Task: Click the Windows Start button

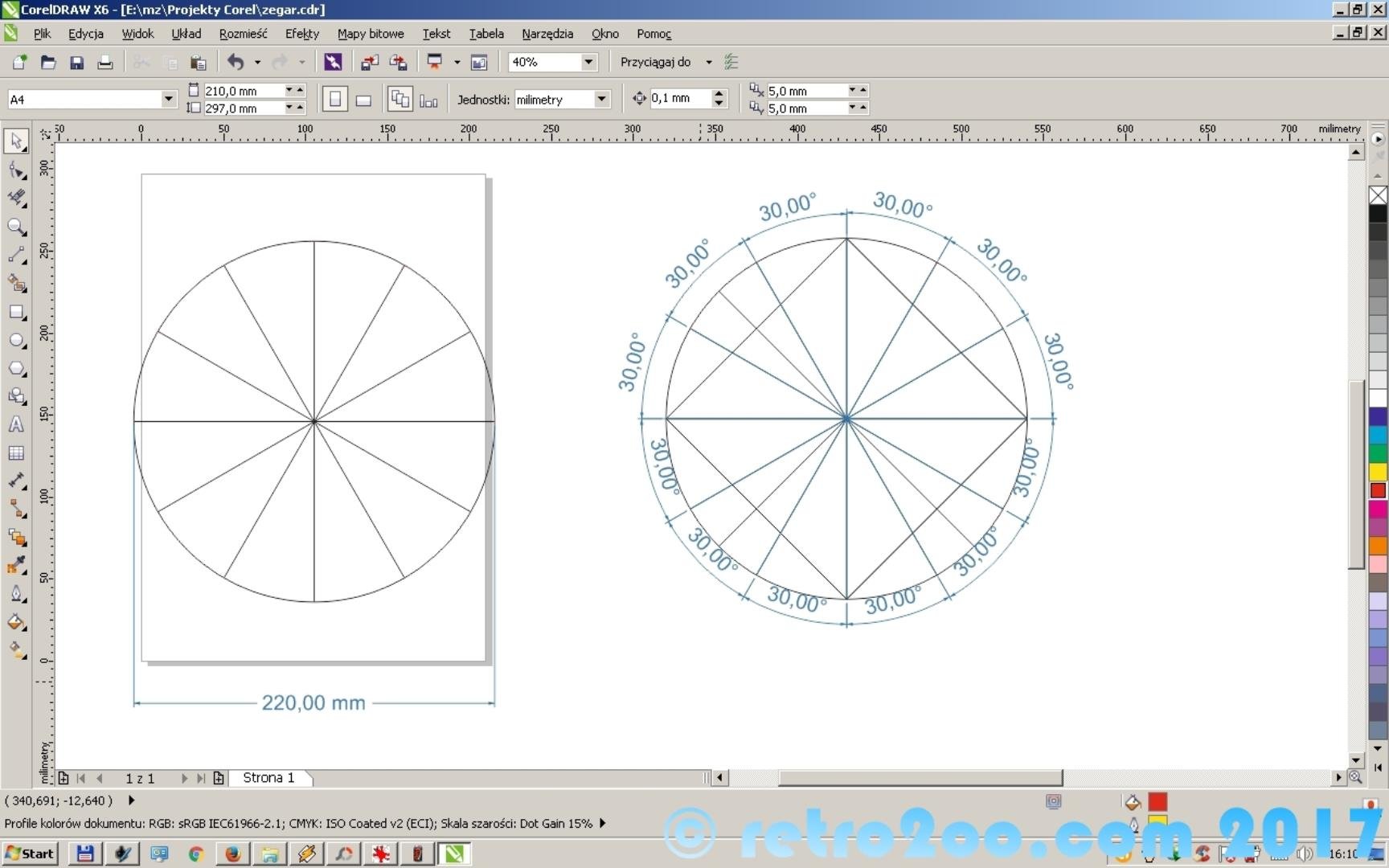Action: [x=31, y=854]
